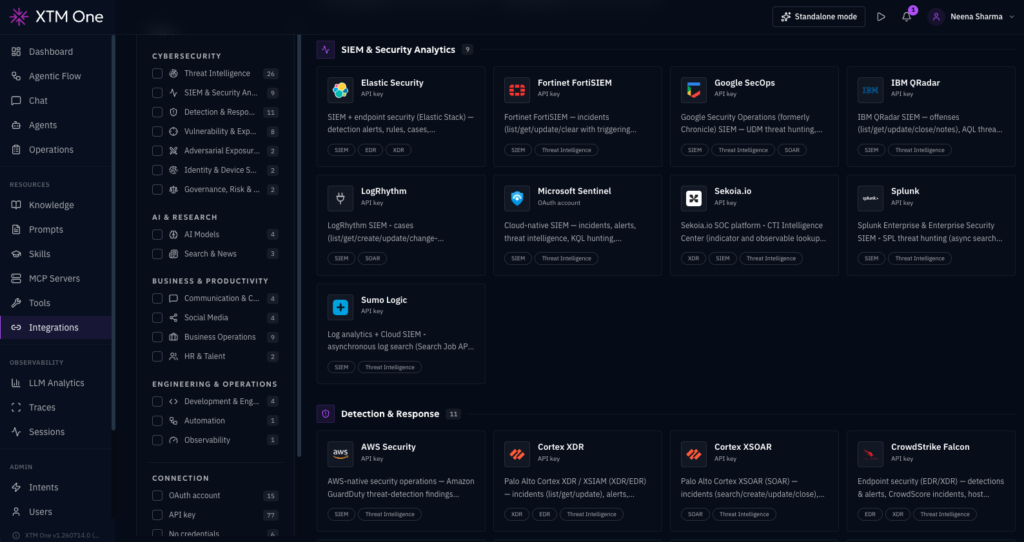Click the XDR tag on Elastic Security
This screenshot has height=542, width=1024.
click(x=398, y=150)
